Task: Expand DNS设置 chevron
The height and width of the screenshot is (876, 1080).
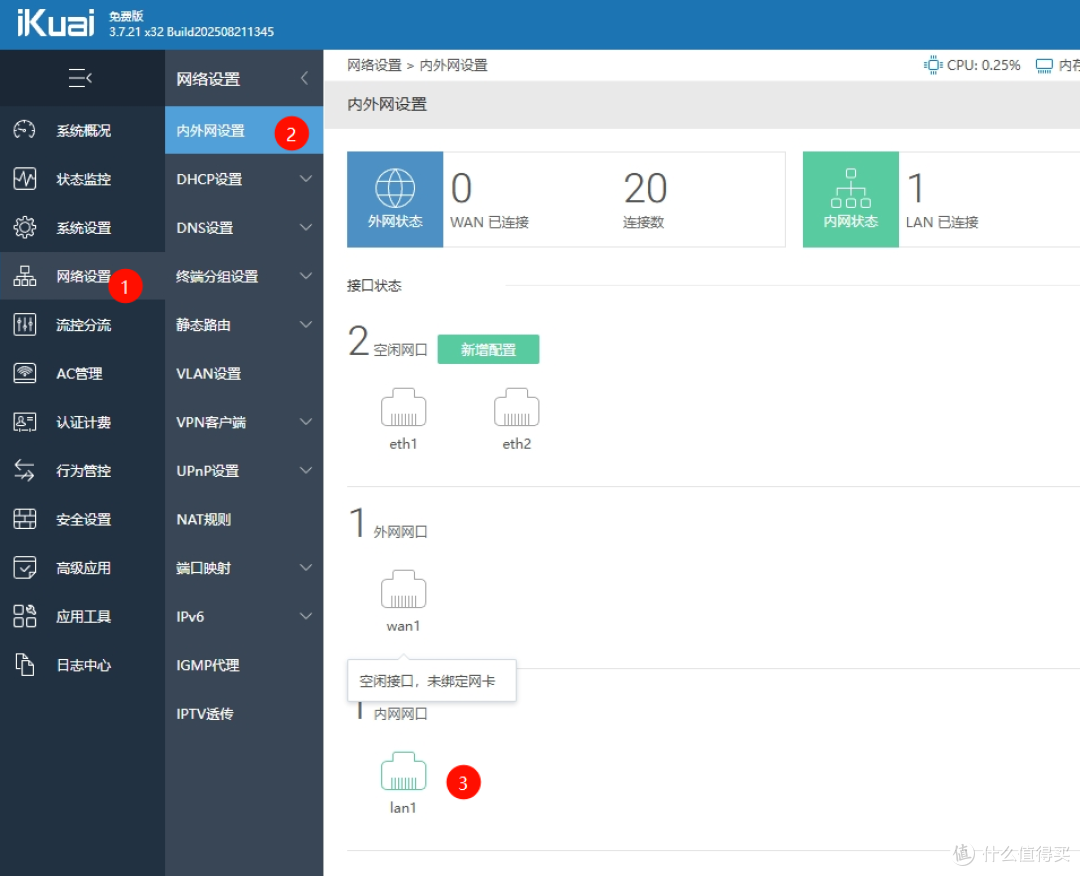Action: pyautogui.click(x=306, y=227)
